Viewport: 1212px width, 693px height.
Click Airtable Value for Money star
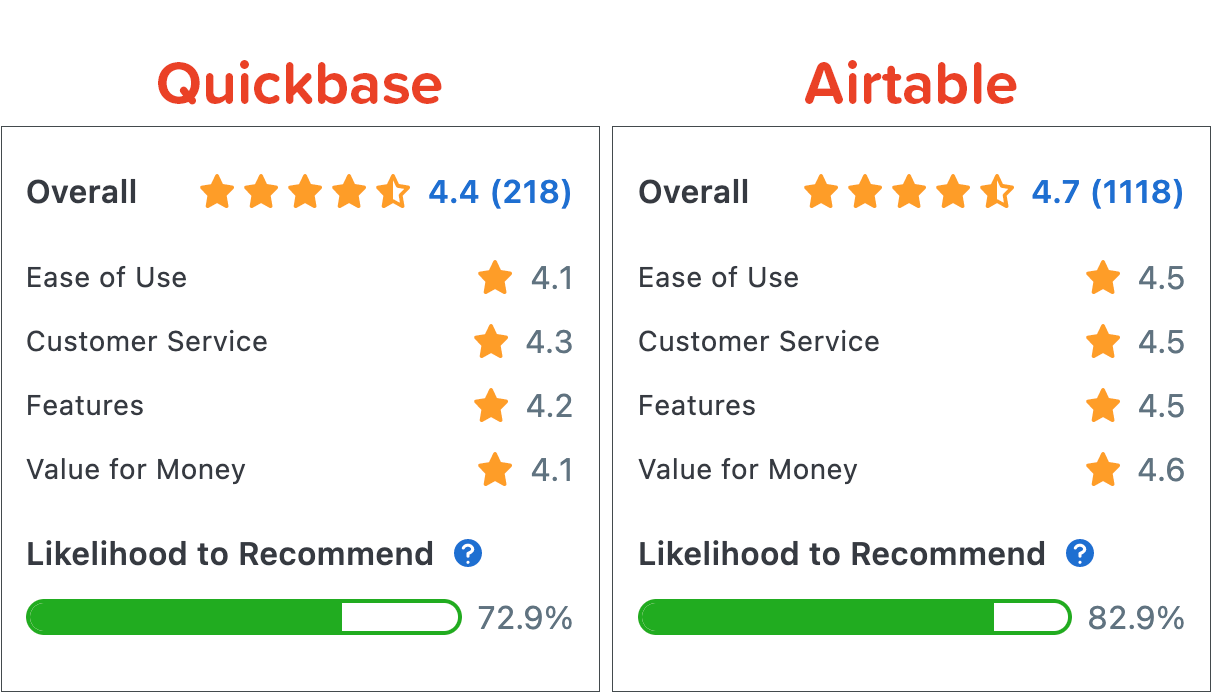1103,470
